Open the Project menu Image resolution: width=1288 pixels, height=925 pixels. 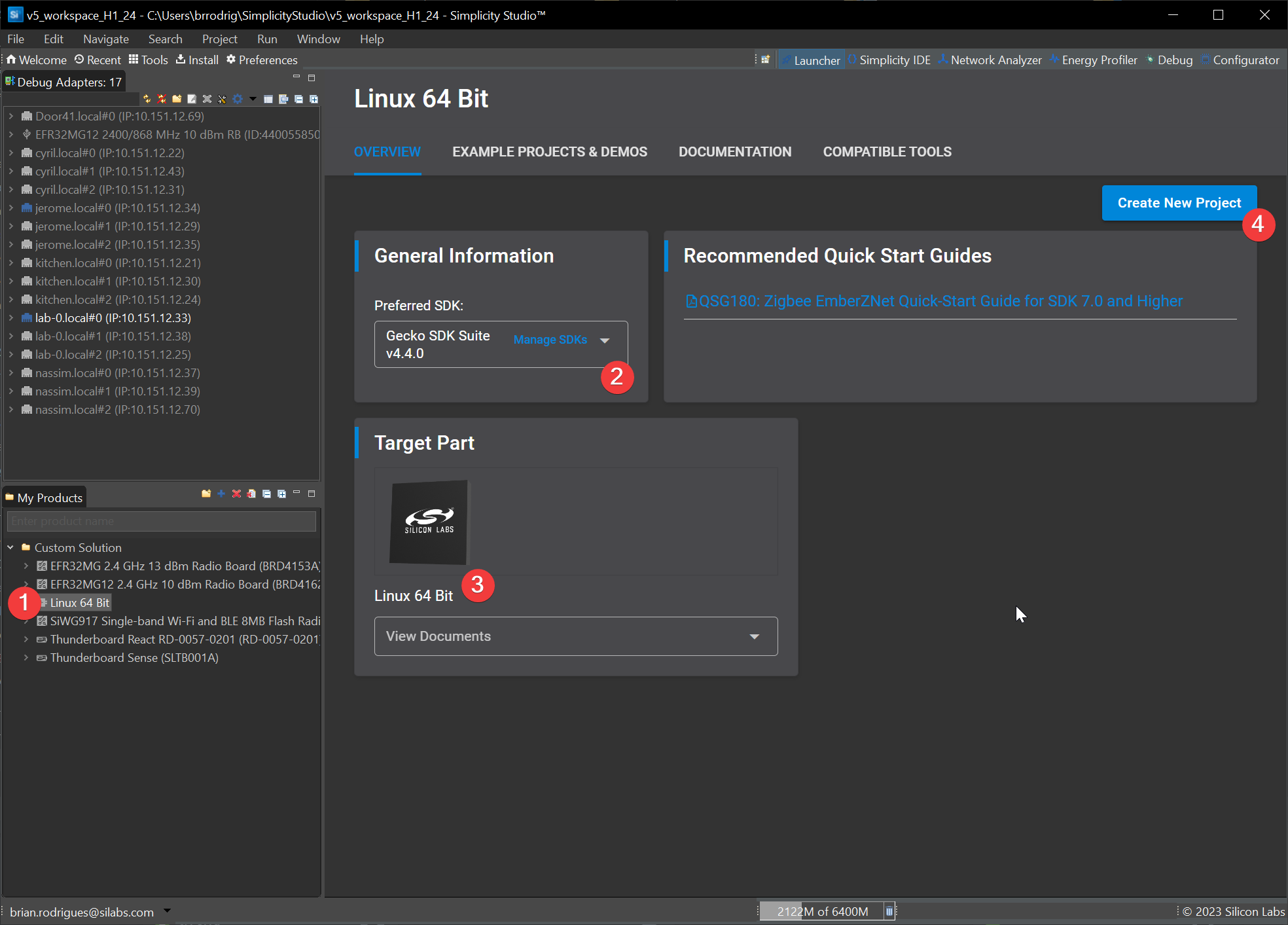pyautogui.click(x=219, y=39)
